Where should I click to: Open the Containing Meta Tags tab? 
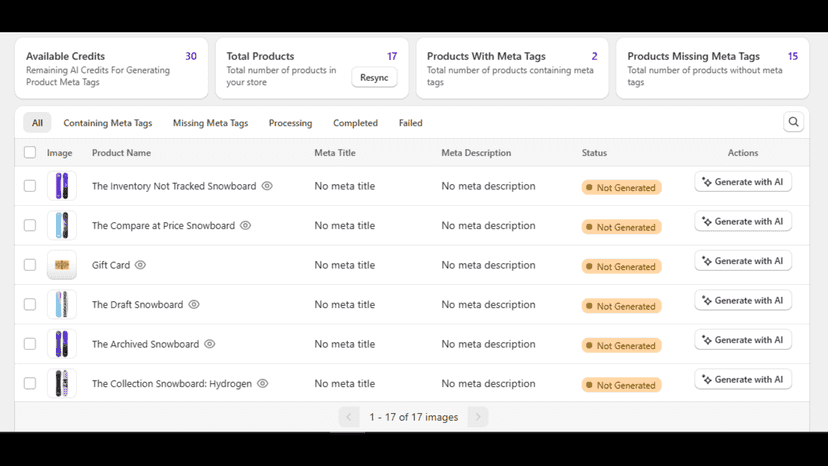108,123
